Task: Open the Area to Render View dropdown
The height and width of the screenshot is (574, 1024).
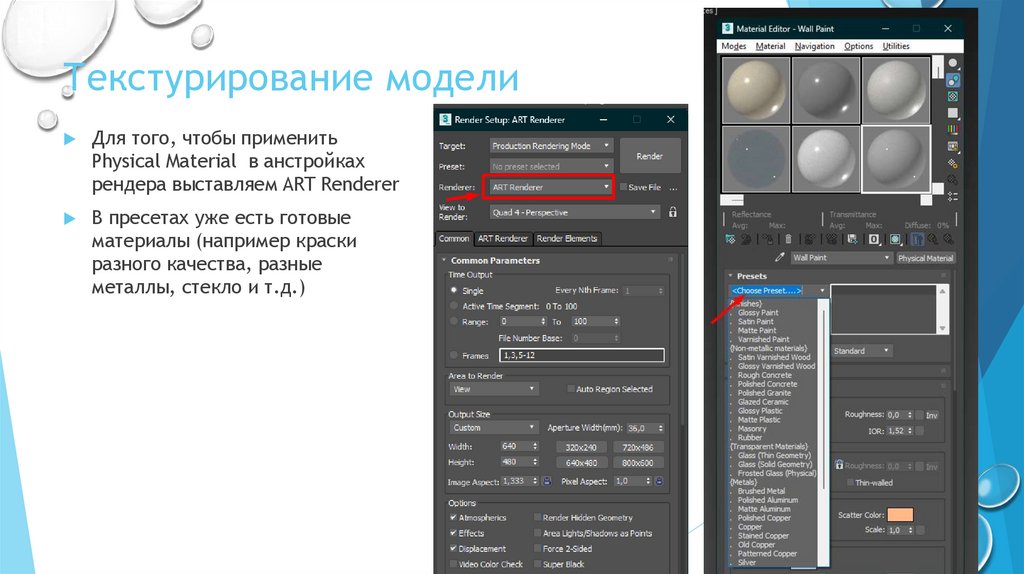Action: [493, 389]
